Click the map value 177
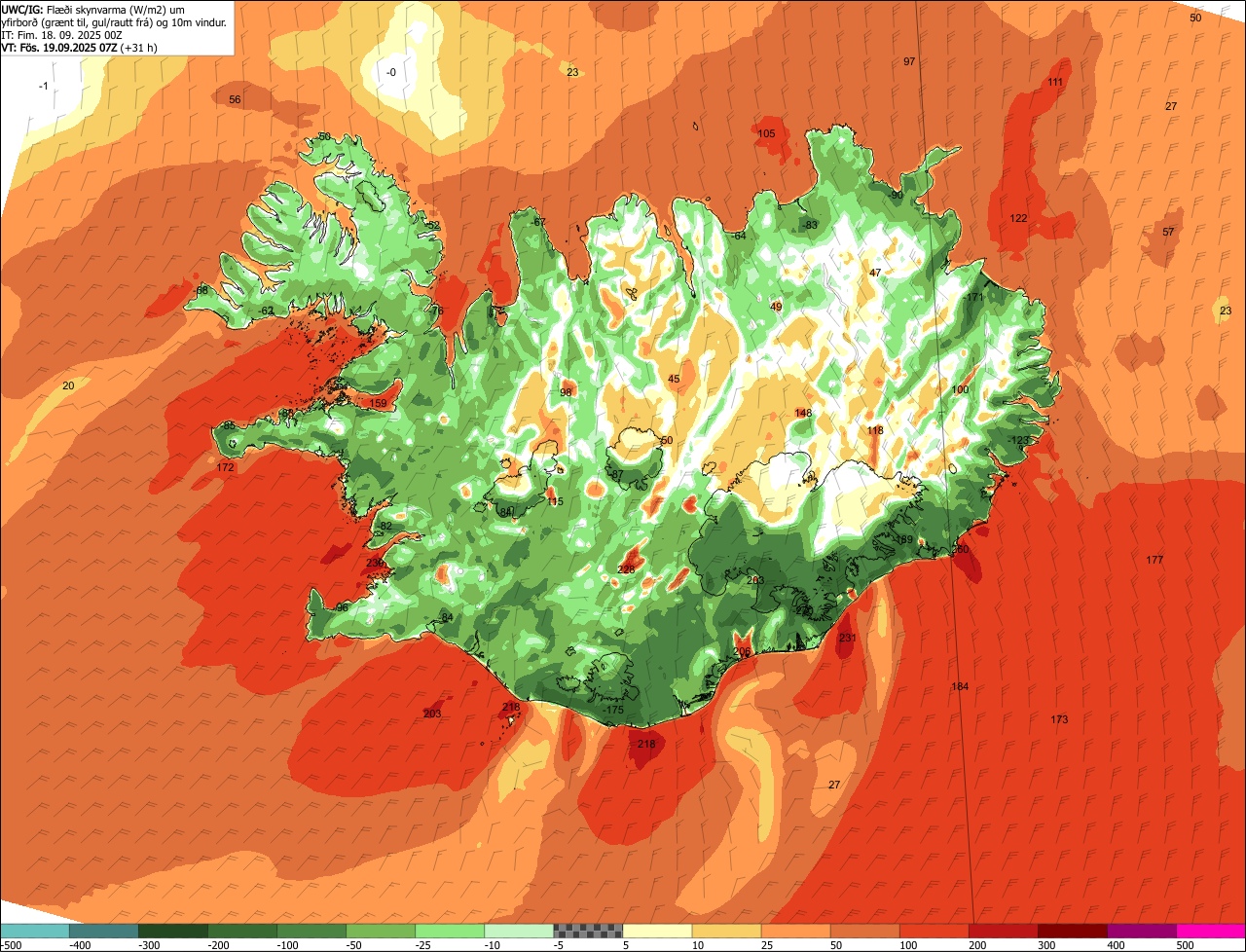 tap(1154, 560)
